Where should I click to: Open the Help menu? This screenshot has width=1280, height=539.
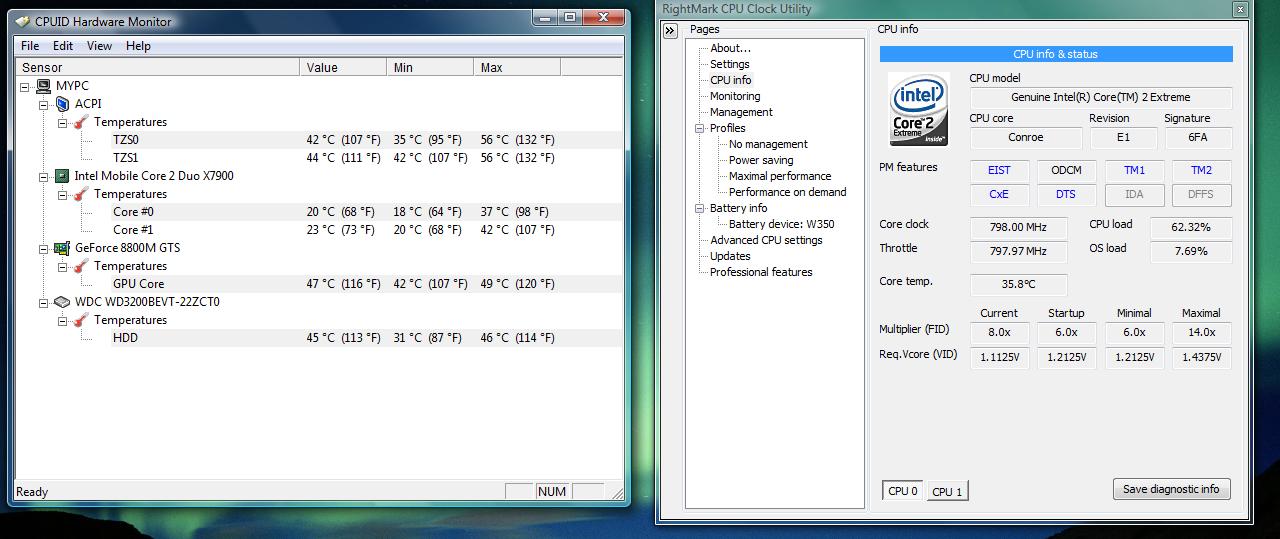click(138, 46)
